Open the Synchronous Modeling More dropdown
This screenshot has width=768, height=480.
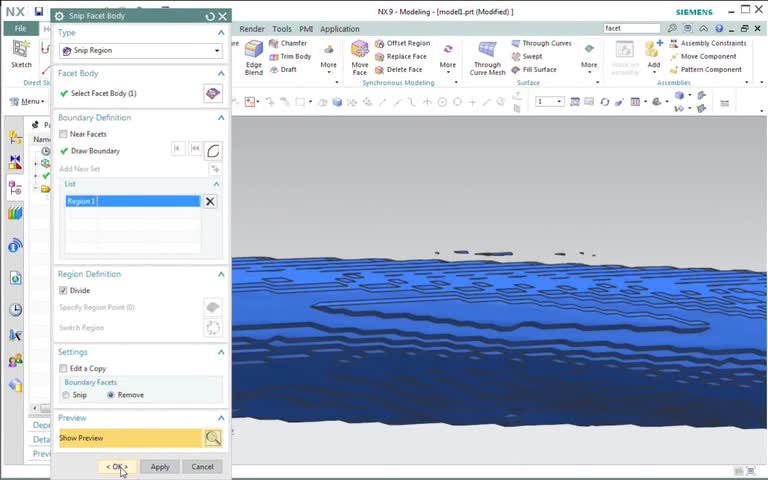click(447, 58)
